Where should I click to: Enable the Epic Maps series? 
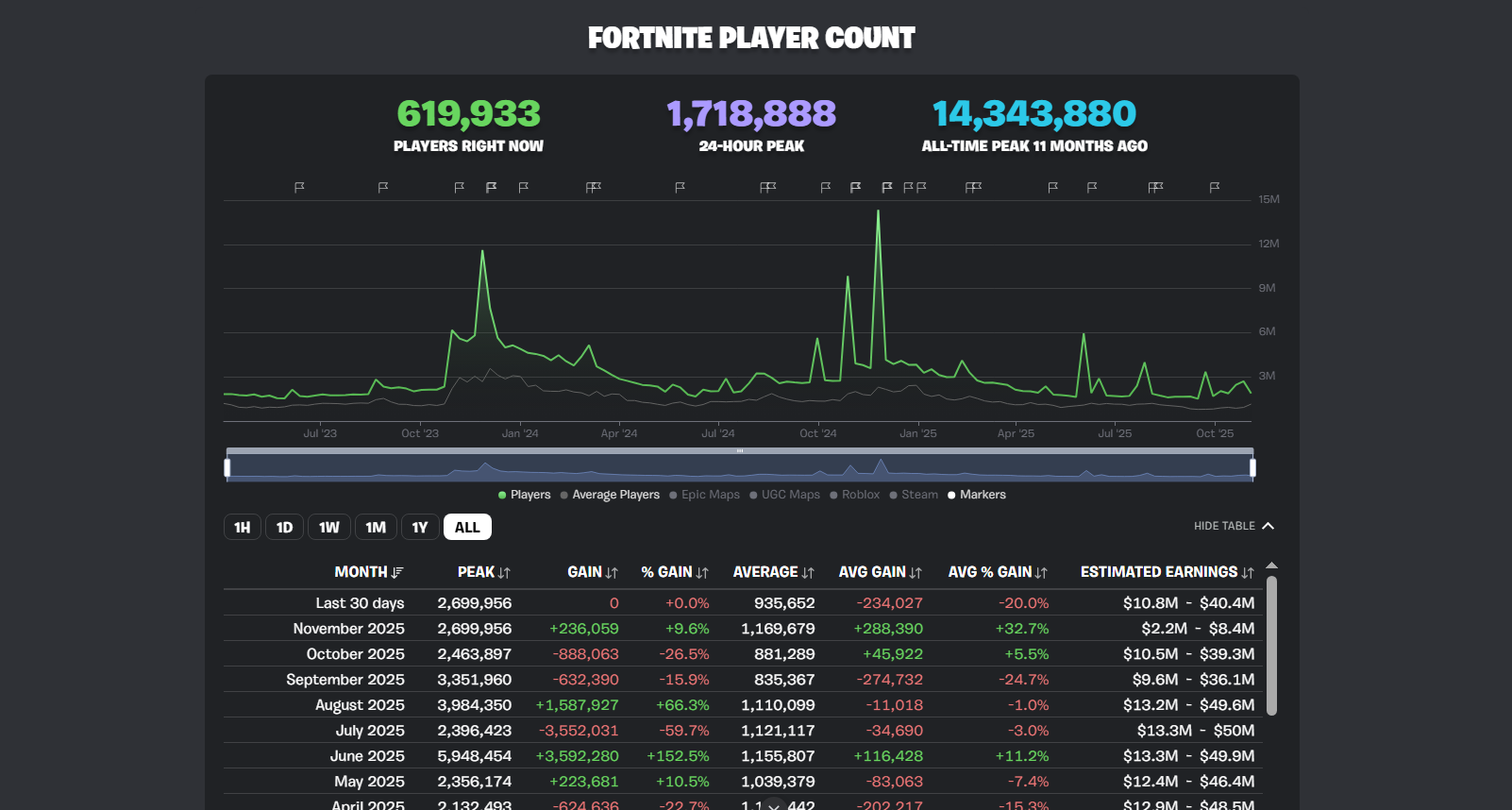(705, 495)
